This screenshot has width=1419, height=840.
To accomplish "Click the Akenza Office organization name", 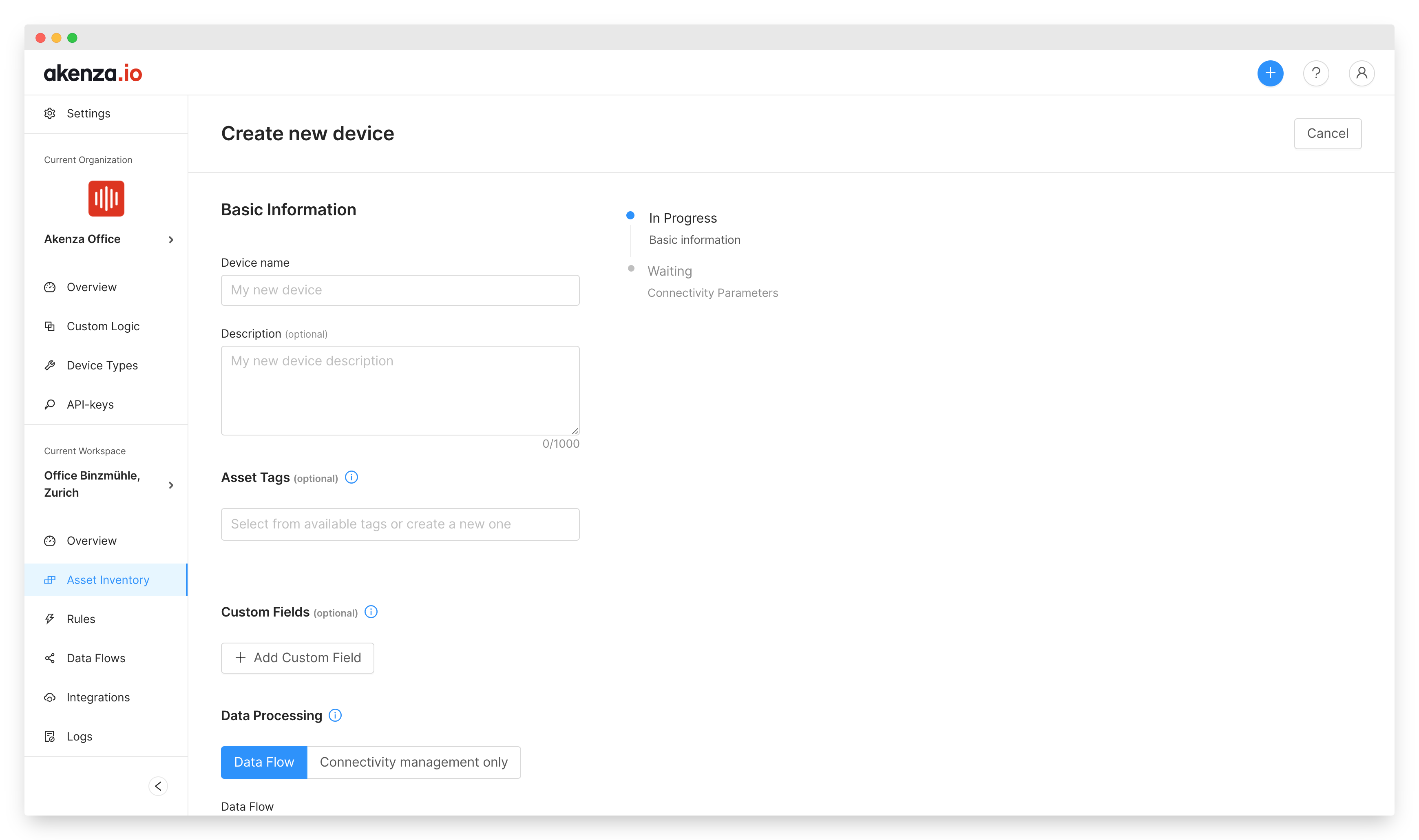I will (82, 239).
